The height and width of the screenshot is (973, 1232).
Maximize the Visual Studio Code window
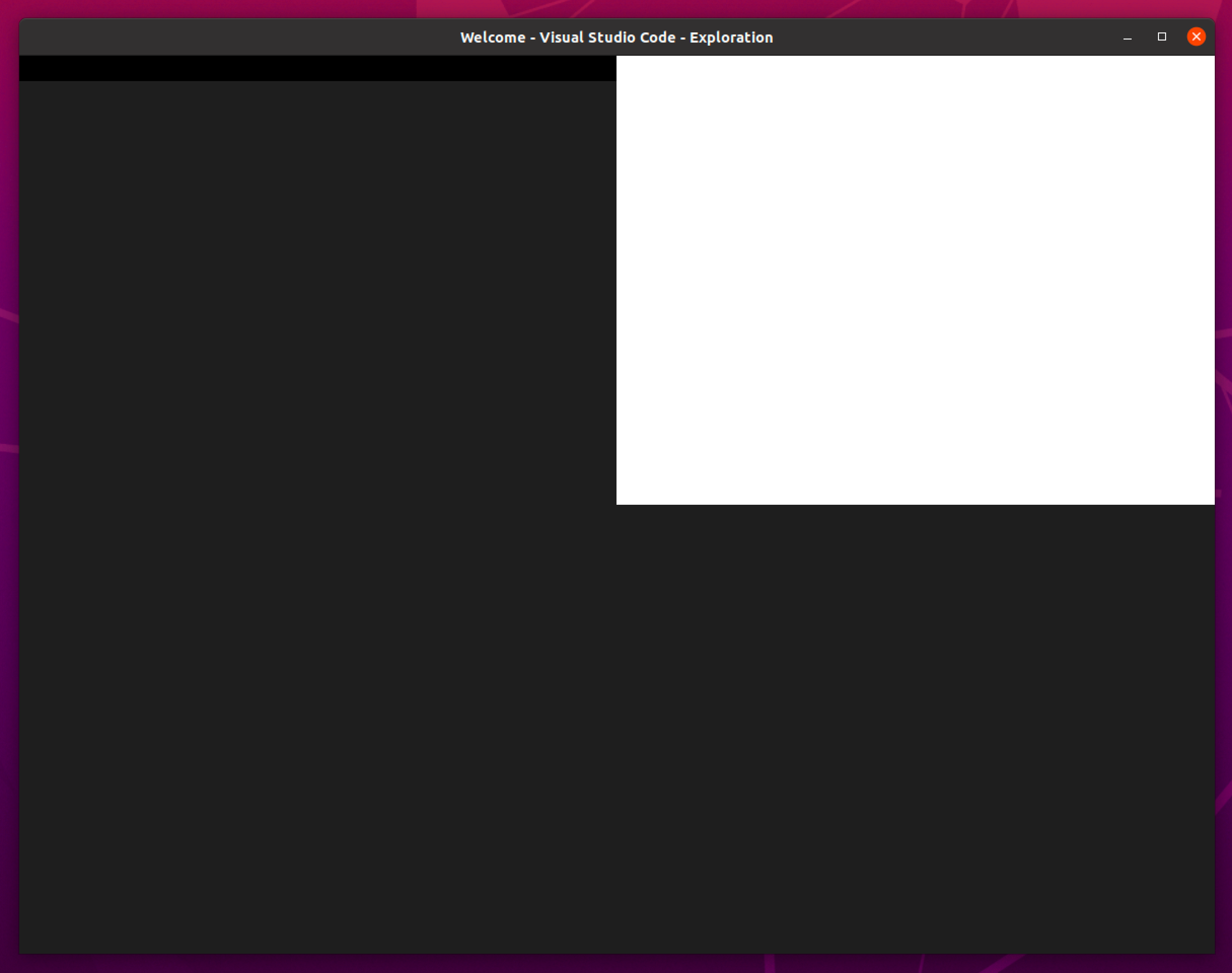point(1163,36)
